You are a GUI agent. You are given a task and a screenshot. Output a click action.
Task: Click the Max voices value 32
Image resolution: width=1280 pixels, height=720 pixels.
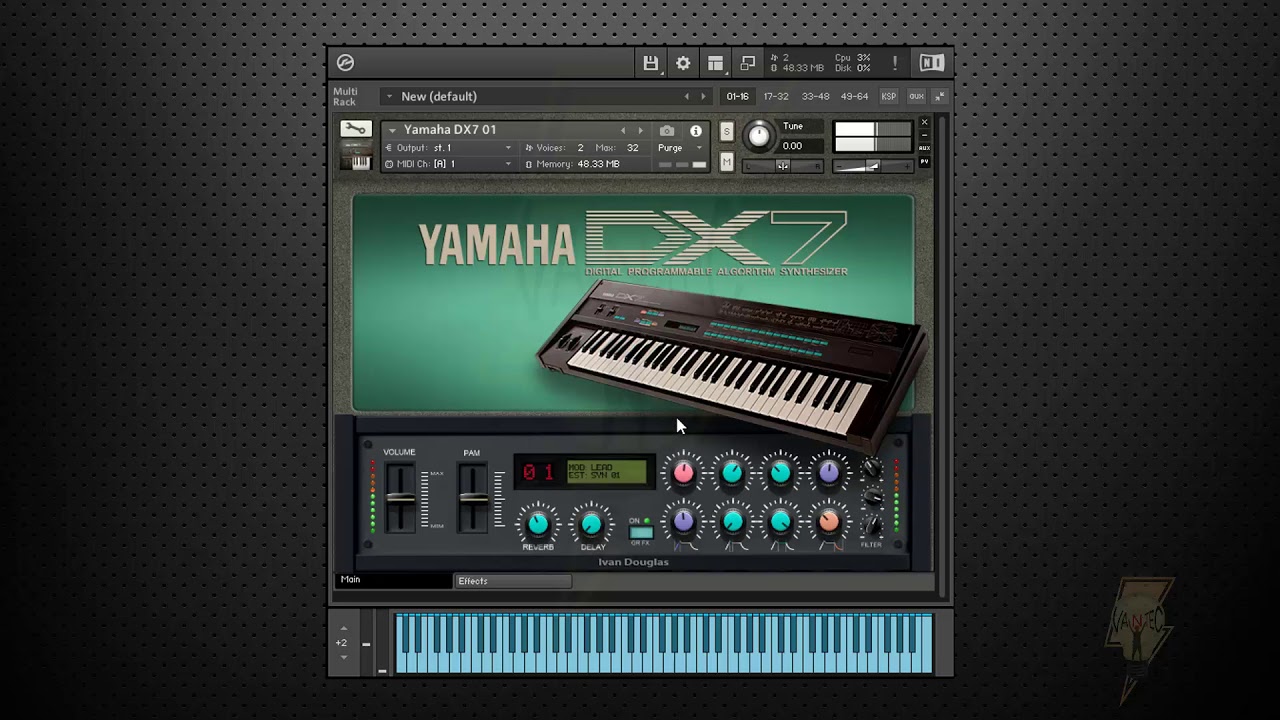(x=632, y=148)
